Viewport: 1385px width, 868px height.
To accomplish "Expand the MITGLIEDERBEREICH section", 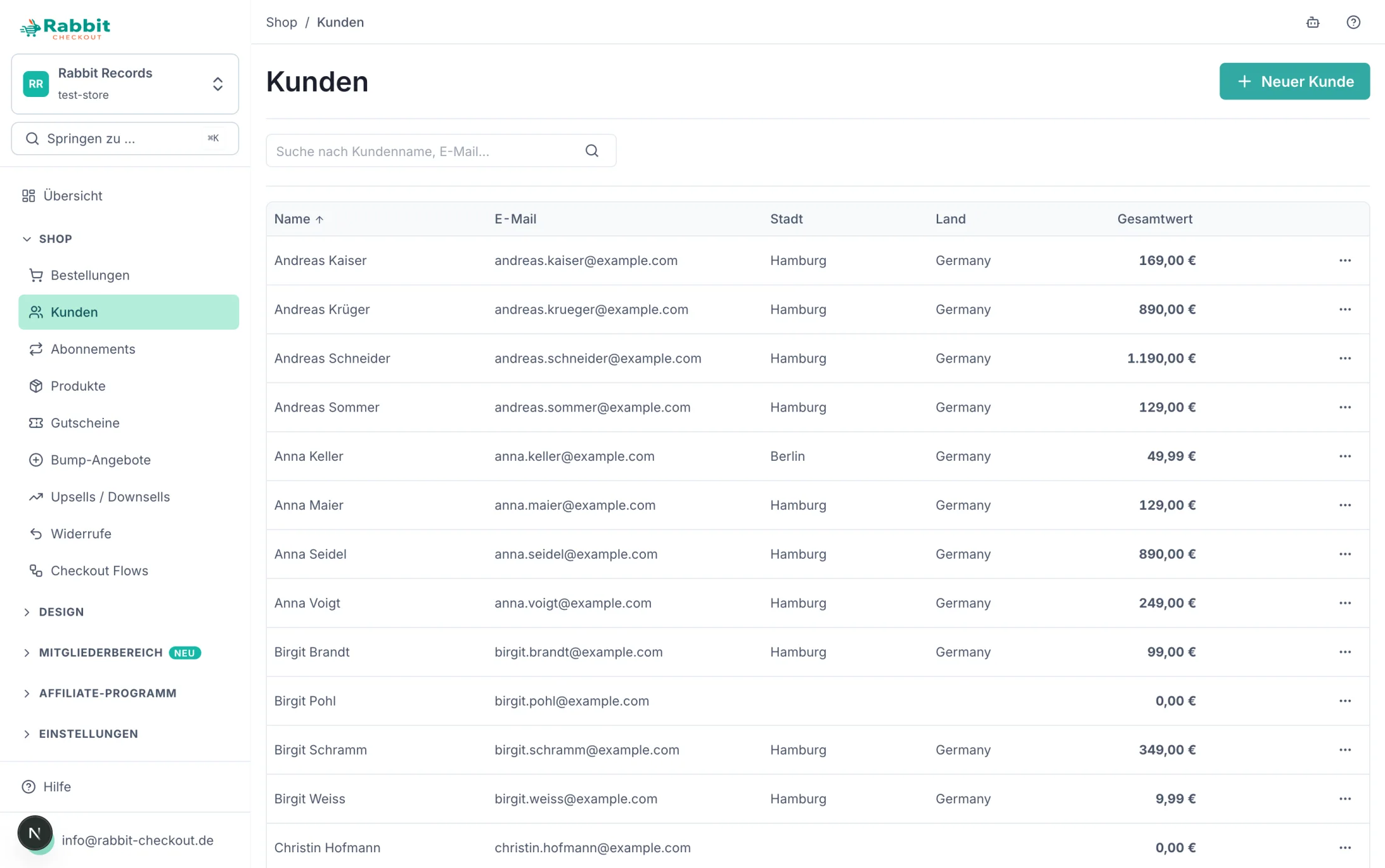I will (111, 653).
